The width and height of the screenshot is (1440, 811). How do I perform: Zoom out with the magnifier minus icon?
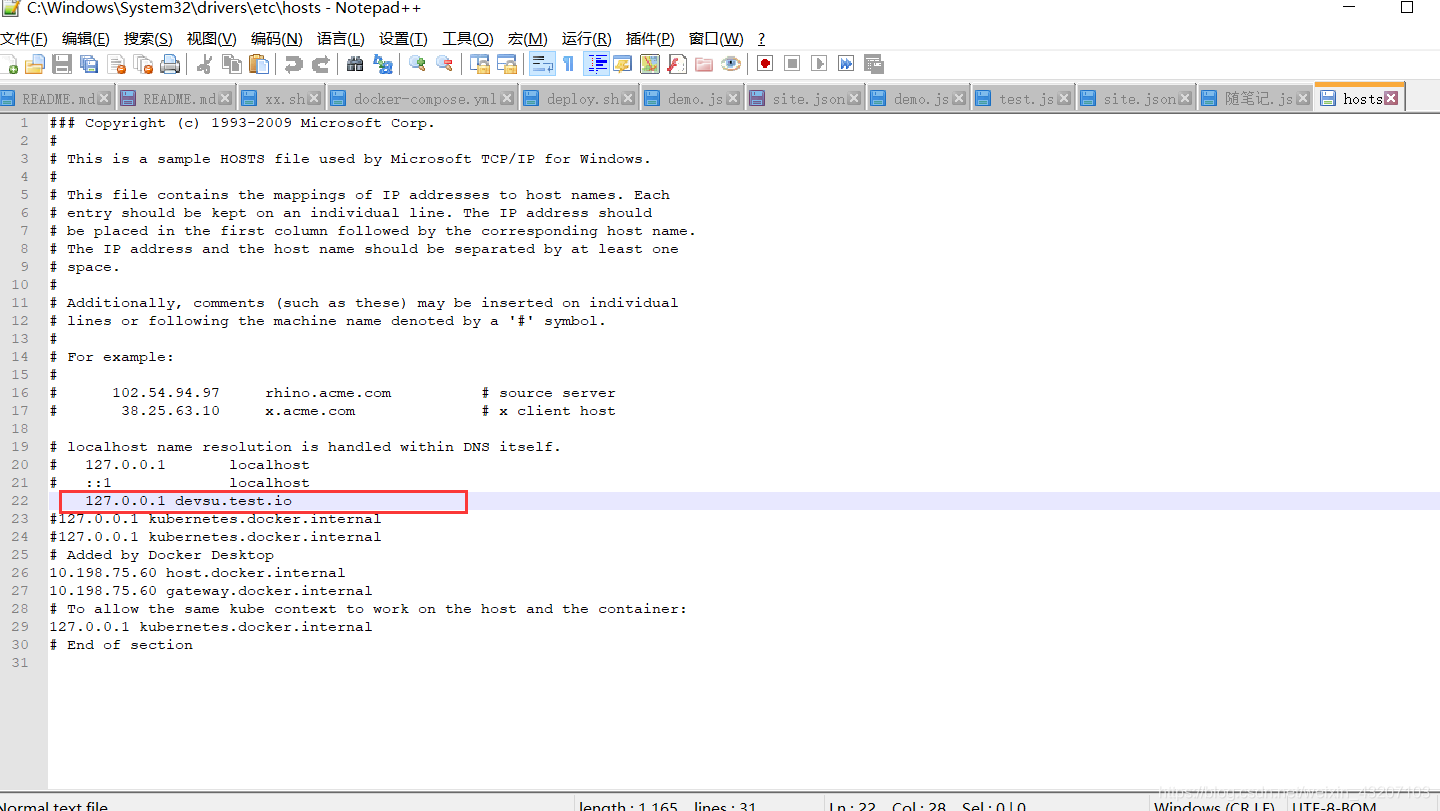(444, 64)
